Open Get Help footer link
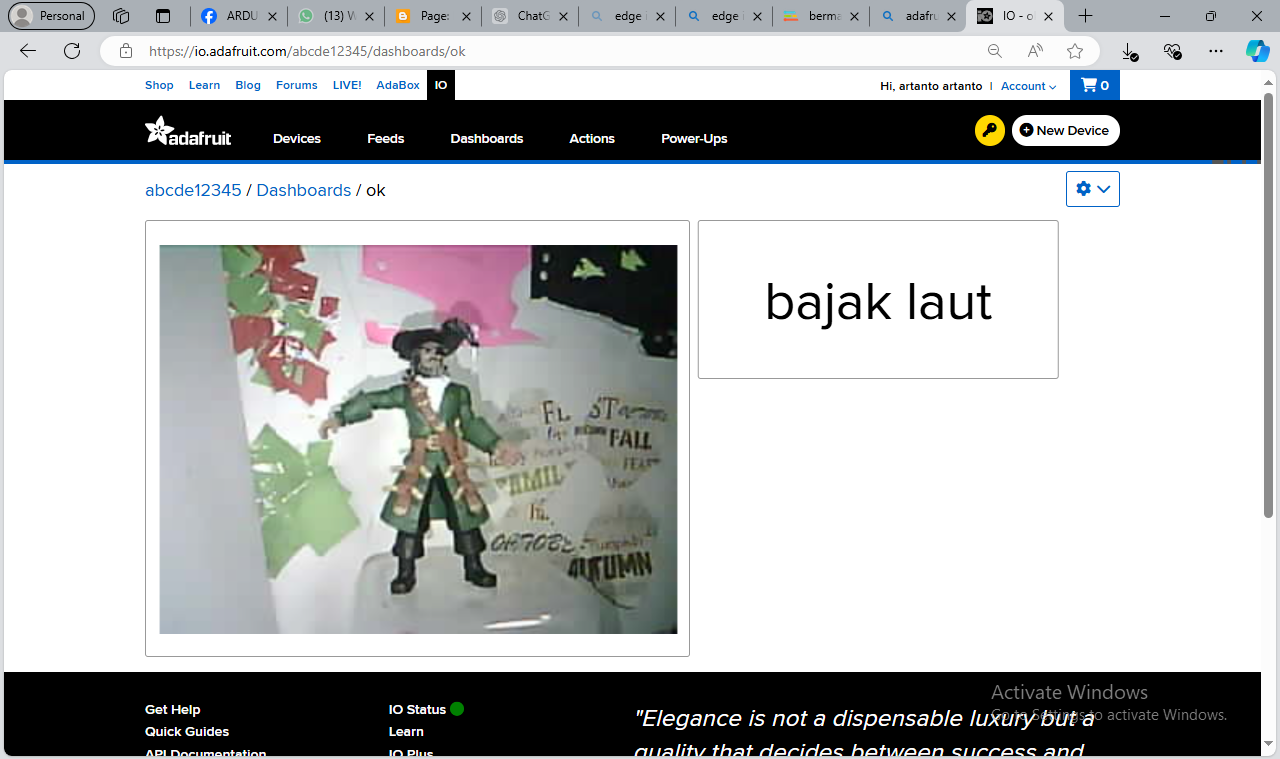Image resolution: width=1280 pixels, height=759 pixels. (x=173, y=709)
